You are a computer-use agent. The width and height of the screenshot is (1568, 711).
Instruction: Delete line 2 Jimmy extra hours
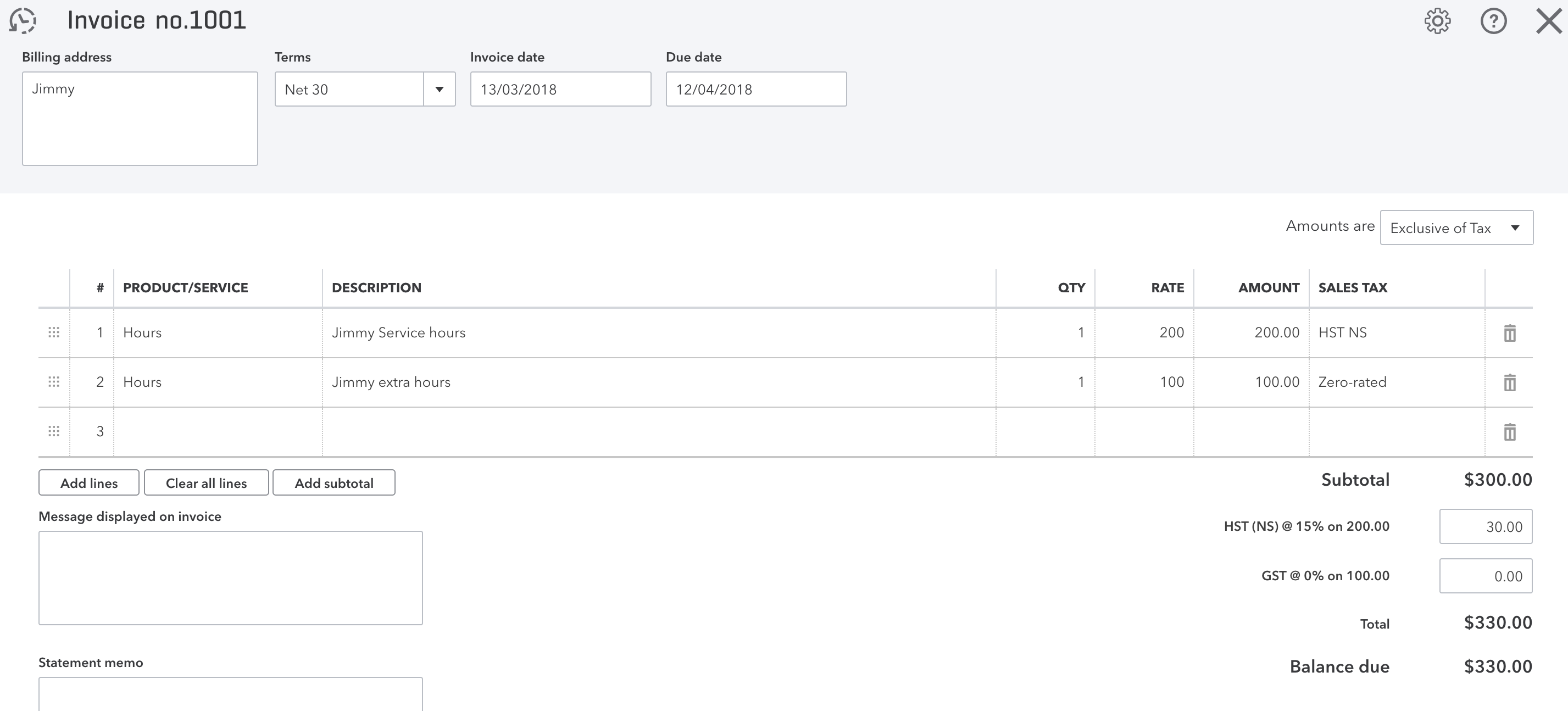1510,382
